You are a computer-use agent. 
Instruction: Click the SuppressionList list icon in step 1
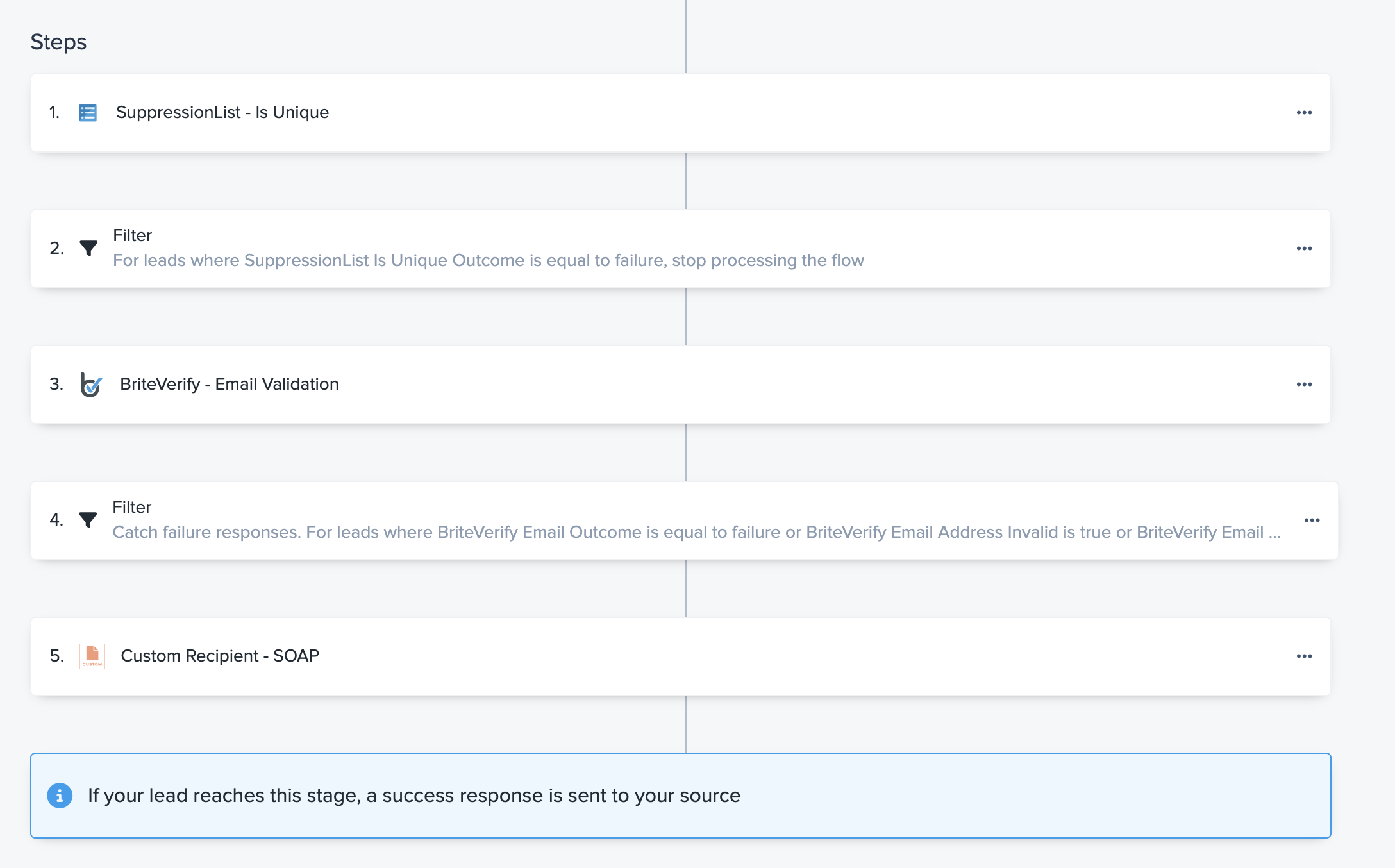88,113
